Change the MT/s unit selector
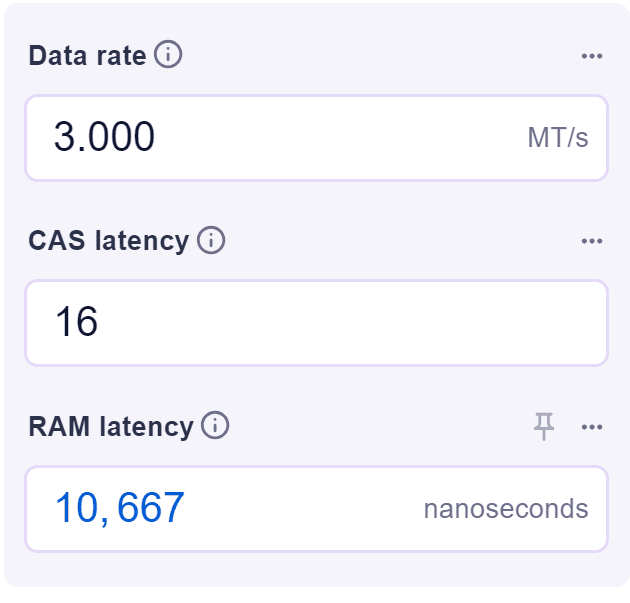Image resolution: width=630 pixels, height=603 pixels. [558, 138]
